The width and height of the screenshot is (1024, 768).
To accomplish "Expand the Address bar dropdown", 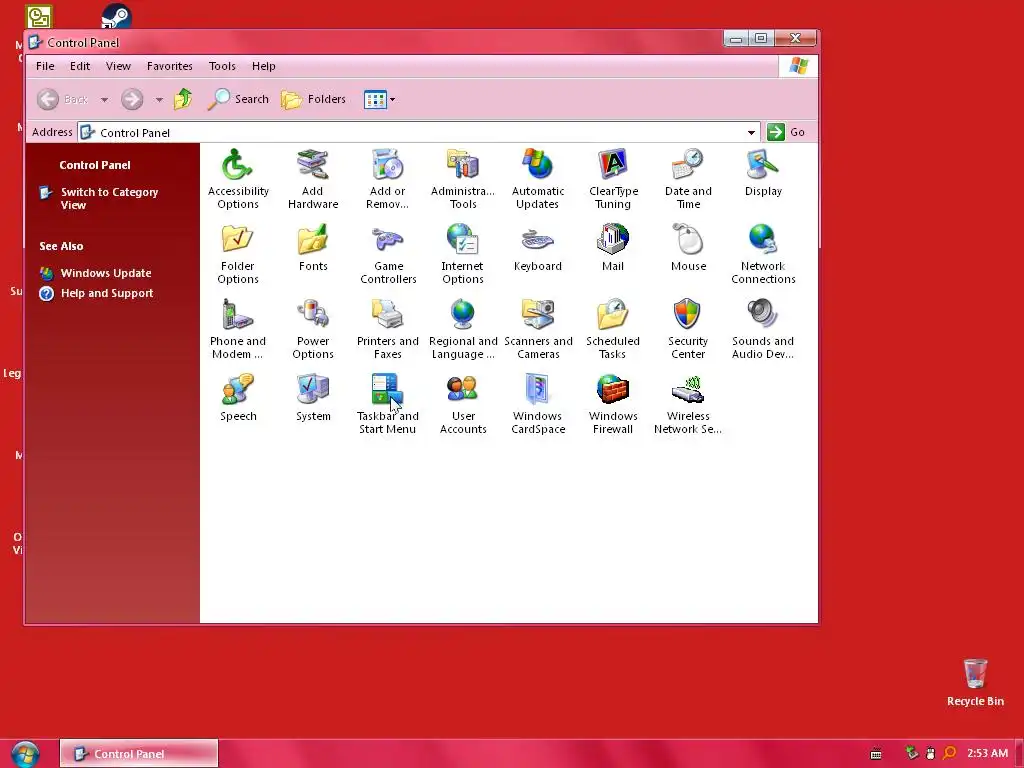I will 751,133.
